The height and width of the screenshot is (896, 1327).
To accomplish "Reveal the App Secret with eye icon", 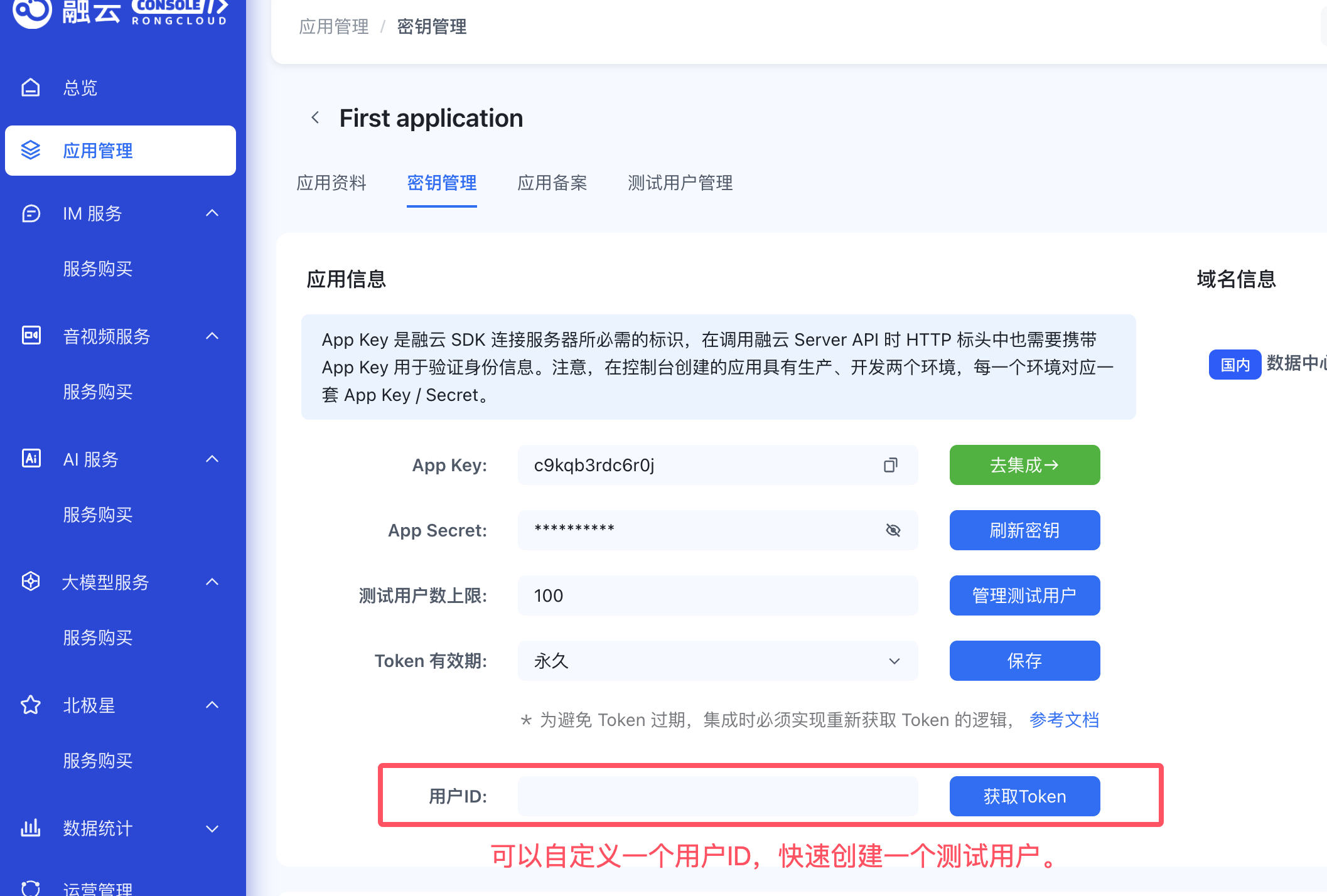I will [893, 530].
